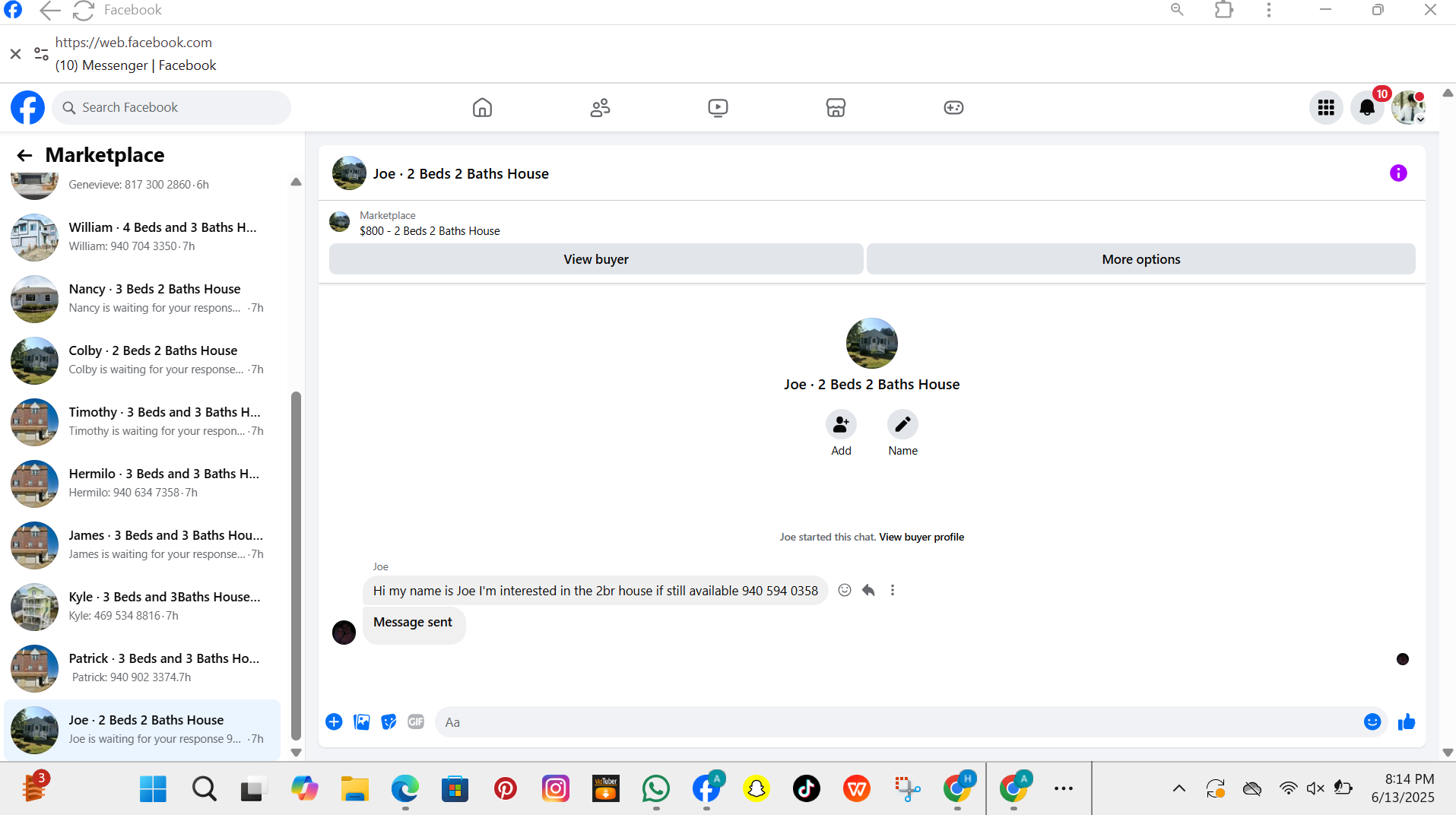
Task: Open more actions dots on Joe's message
Action: (x=893, y=590)
